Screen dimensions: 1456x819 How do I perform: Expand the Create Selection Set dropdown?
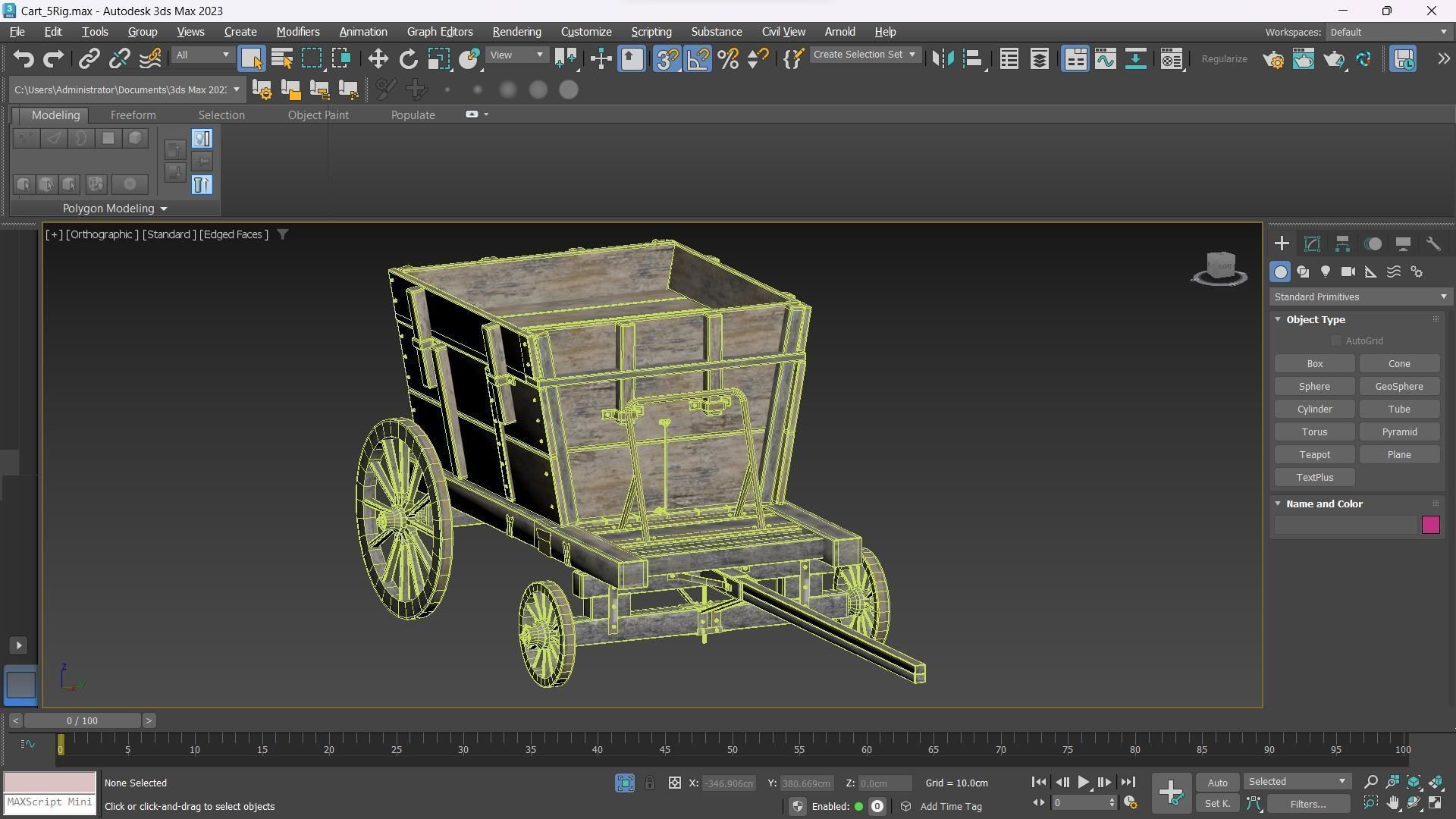864,55
